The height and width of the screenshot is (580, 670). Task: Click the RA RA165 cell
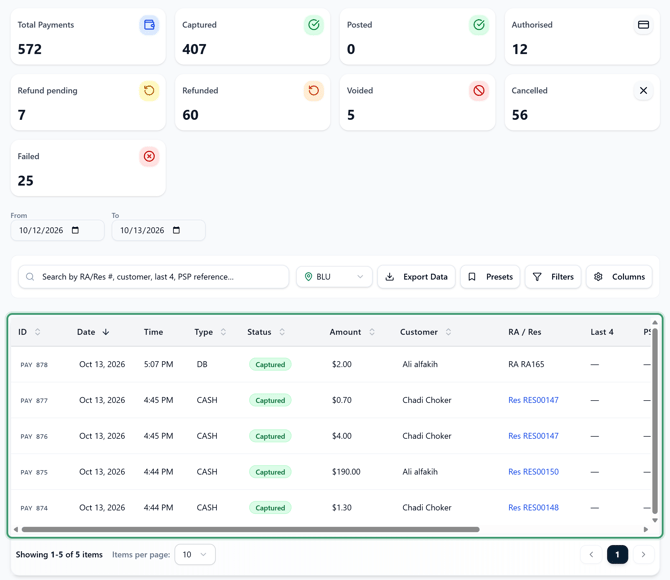click(526, 365)
